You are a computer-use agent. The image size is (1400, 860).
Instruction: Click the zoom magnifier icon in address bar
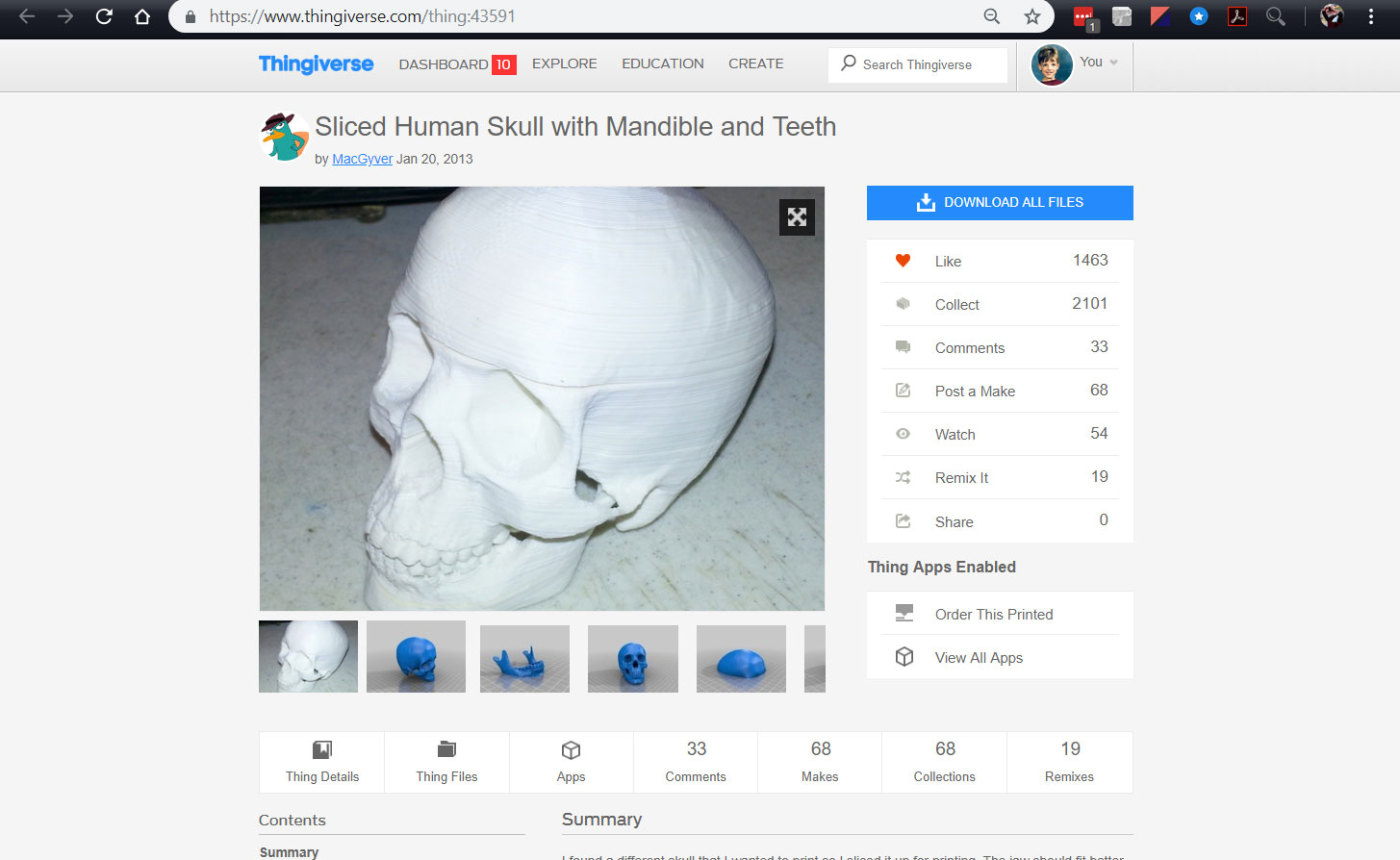click(992, 16)
